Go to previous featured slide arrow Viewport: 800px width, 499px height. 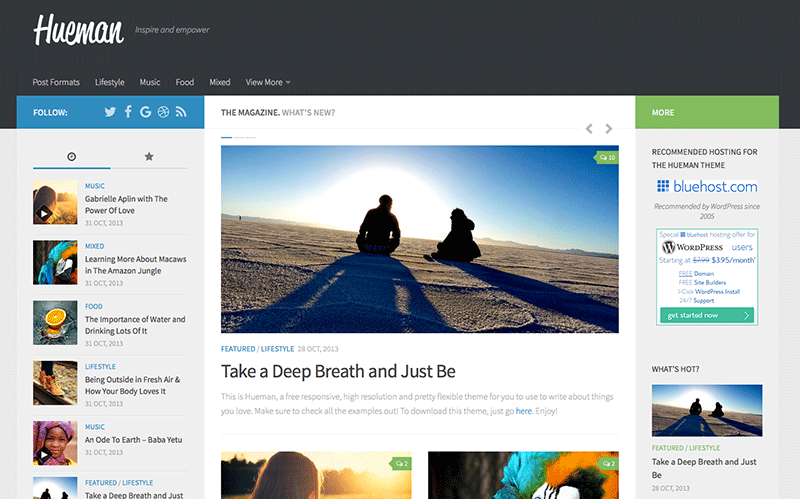pyautogui.click(x=589, y=129)
